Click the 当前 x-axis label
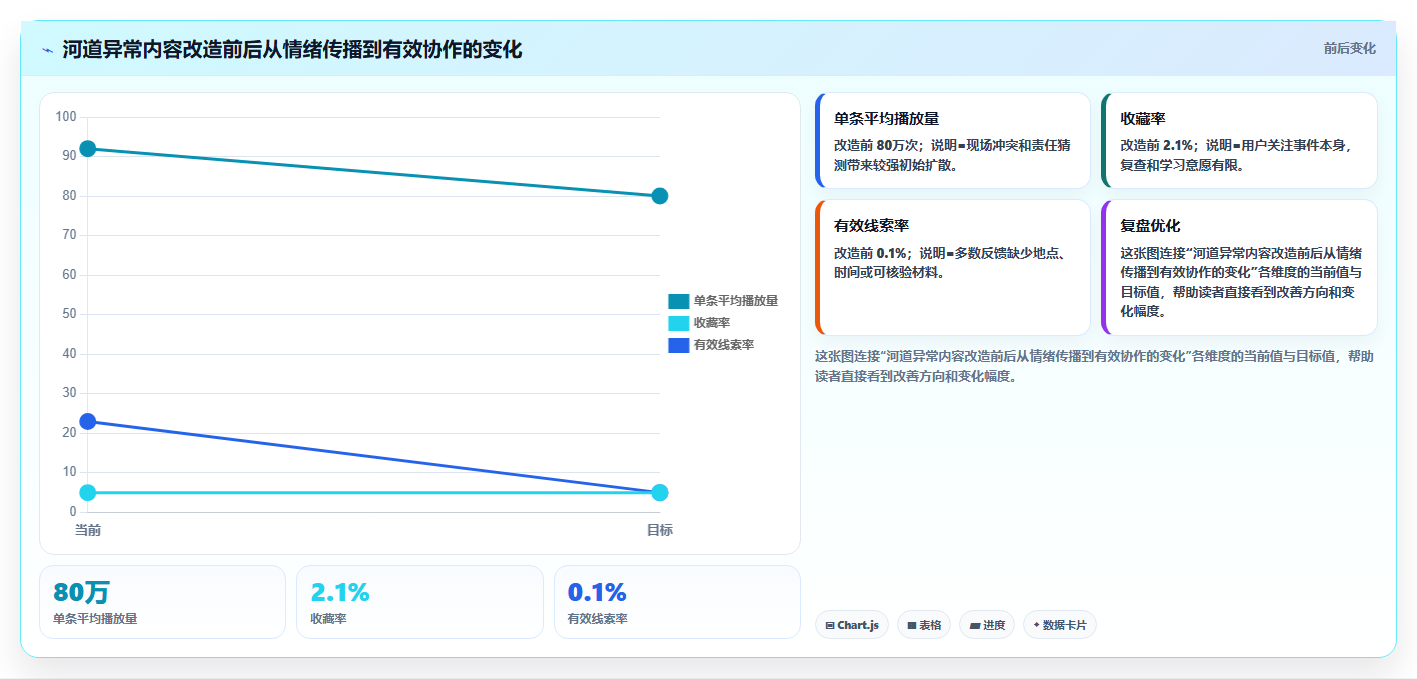The width and height of the screenshot is (1417, 679). (88, 530)
